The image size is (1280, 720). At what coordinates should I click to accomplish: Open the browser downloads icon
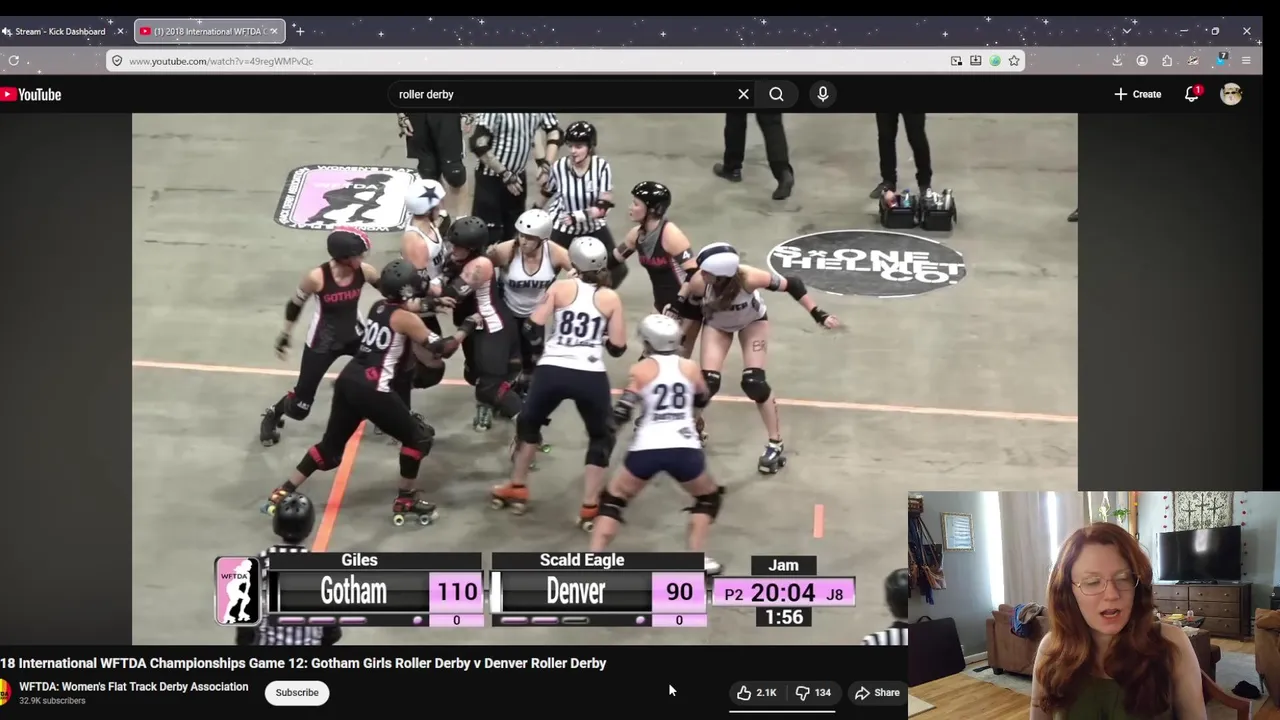tap(1117, 61)
